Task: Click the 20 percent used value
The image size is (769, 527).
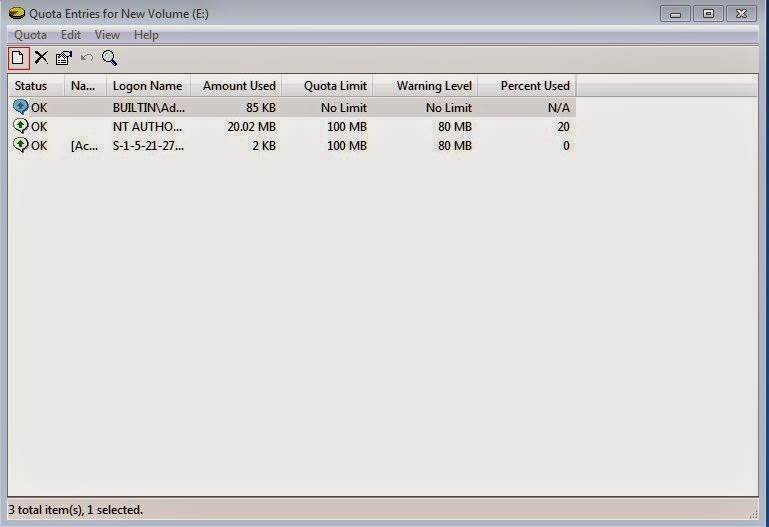Action: point(563,126)
